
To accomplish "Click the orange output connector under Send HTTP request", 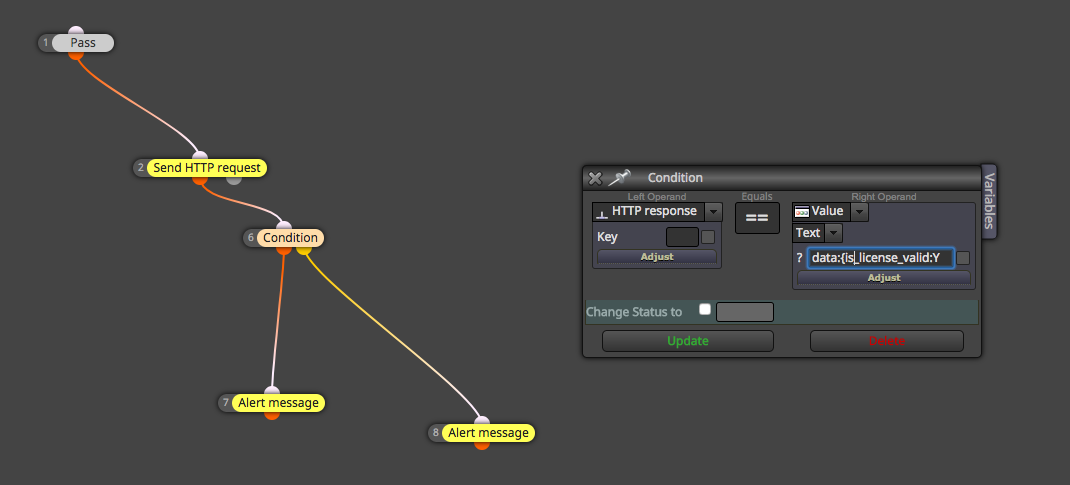I will click(199, 179).
